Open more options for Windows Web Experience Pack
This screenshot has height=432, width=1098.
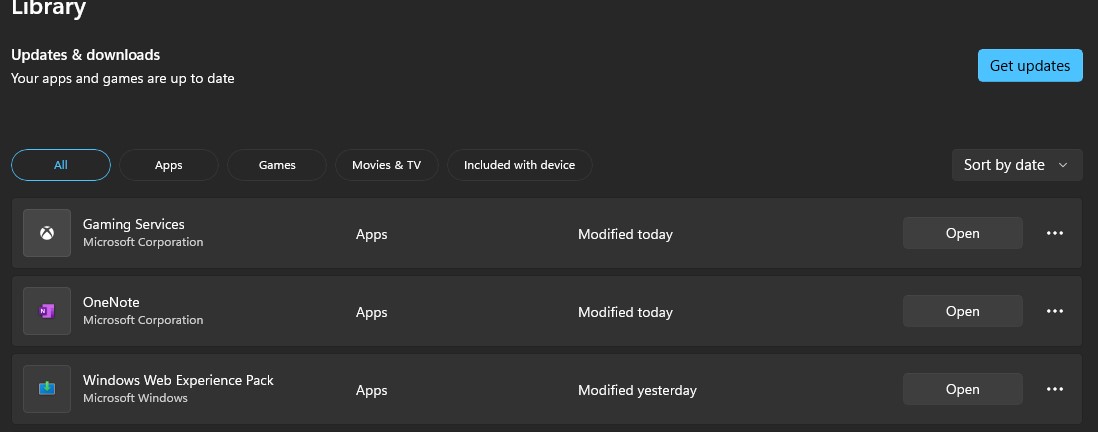pos(1054,389)
